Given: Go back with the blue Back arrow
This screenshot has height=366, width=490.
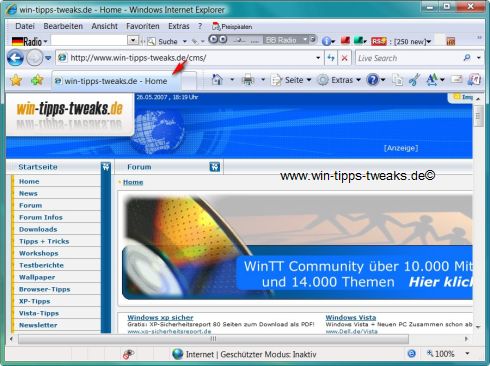Looking at the screenshot, I should click(x=15, y=58).
